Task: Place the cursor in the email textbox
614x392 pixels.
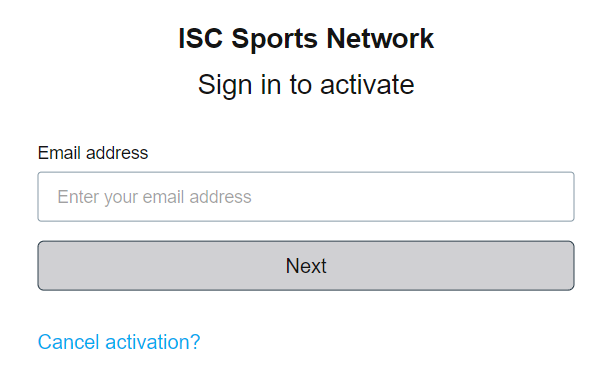Action: (x=306, y=197)
